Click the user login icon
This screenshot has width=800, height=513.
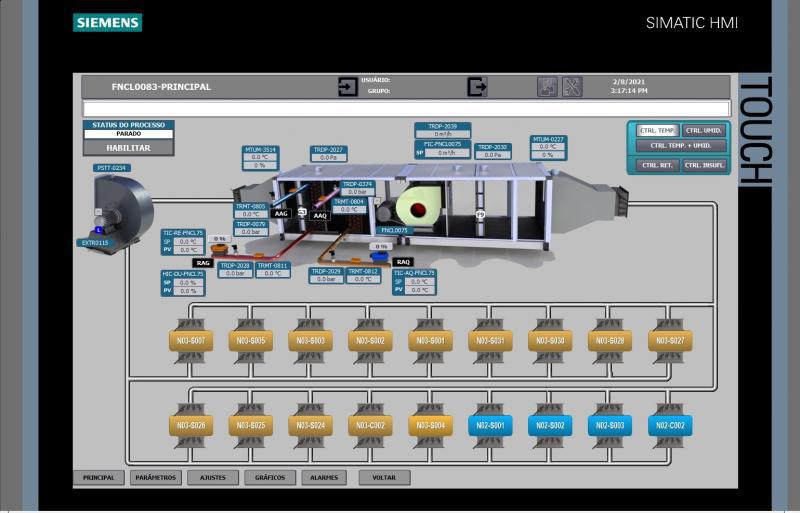coord(347,87)
